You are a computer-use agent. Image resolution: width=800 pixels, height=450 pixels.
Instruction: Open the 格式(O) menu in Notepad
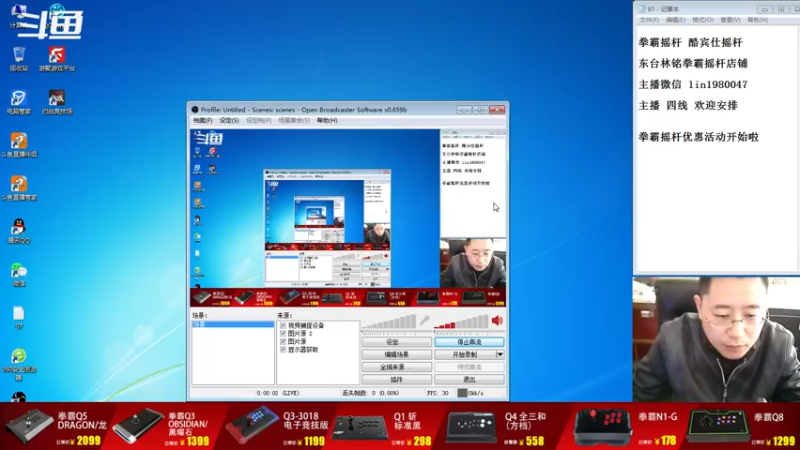(703, 20)
